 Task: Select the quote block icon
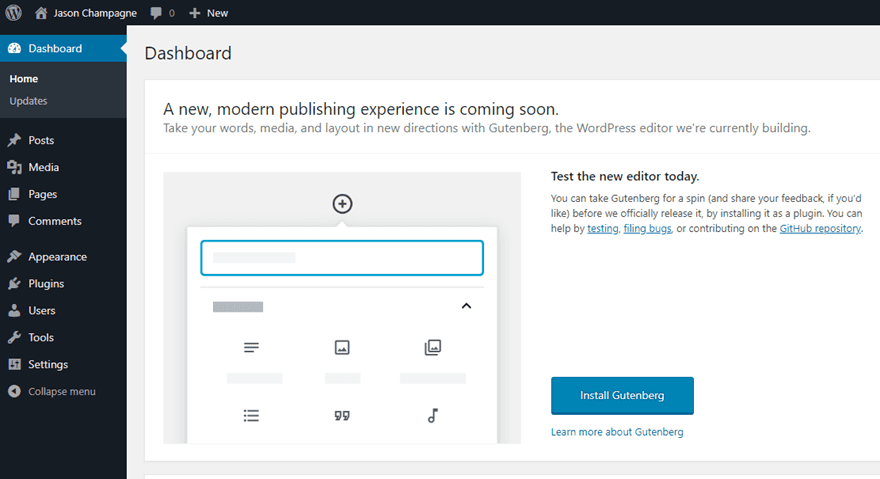click(x=342, y=416)
